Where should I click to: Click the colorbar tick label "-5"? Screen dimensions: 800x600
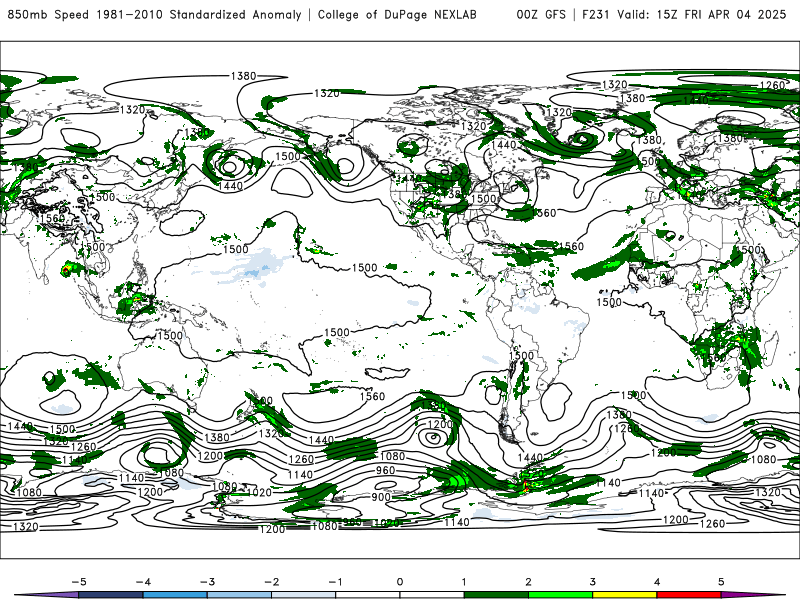[79, 582]
